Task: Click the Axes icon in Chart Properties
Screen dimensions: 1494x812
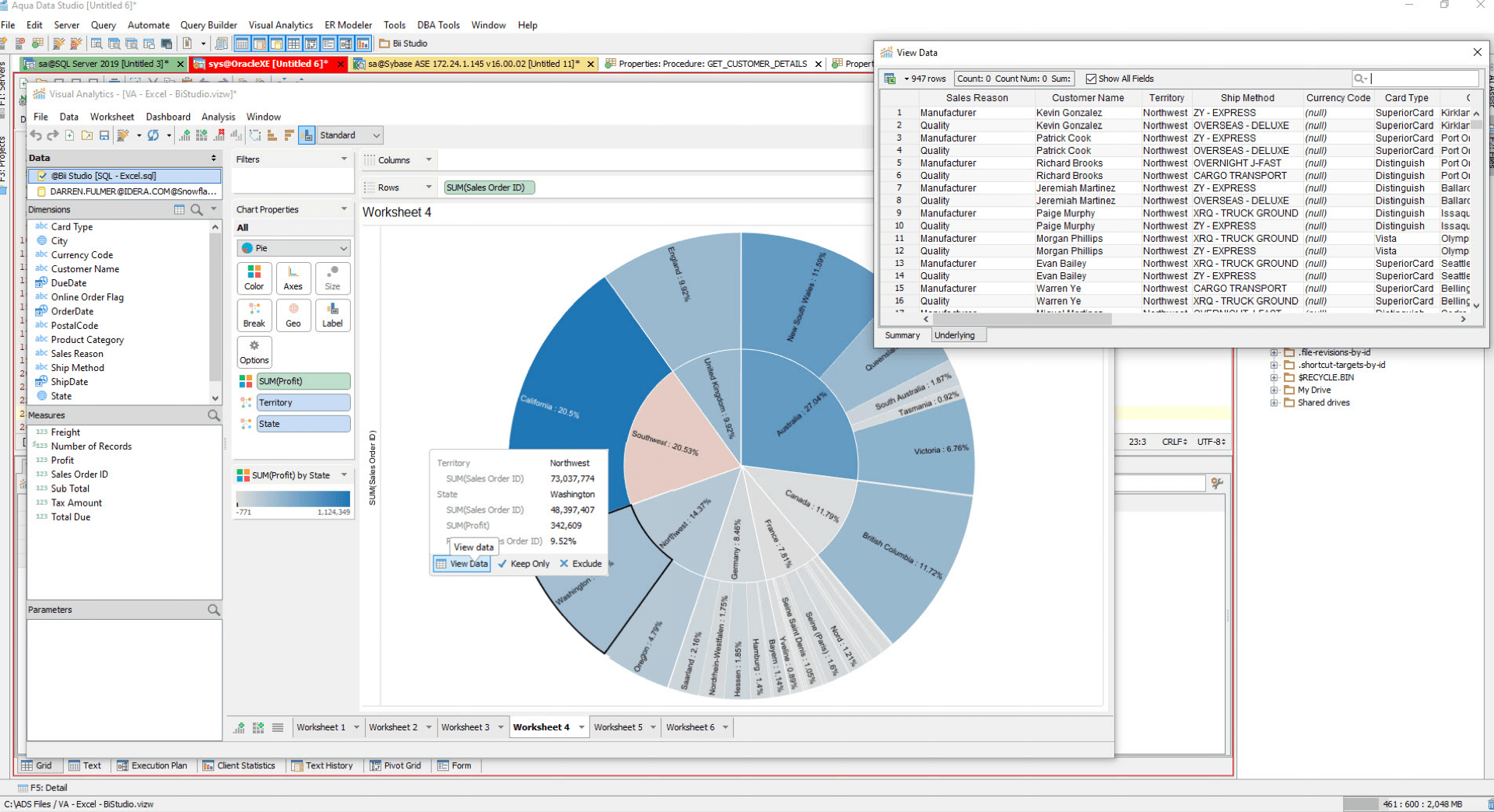Action: pos(293,278)
